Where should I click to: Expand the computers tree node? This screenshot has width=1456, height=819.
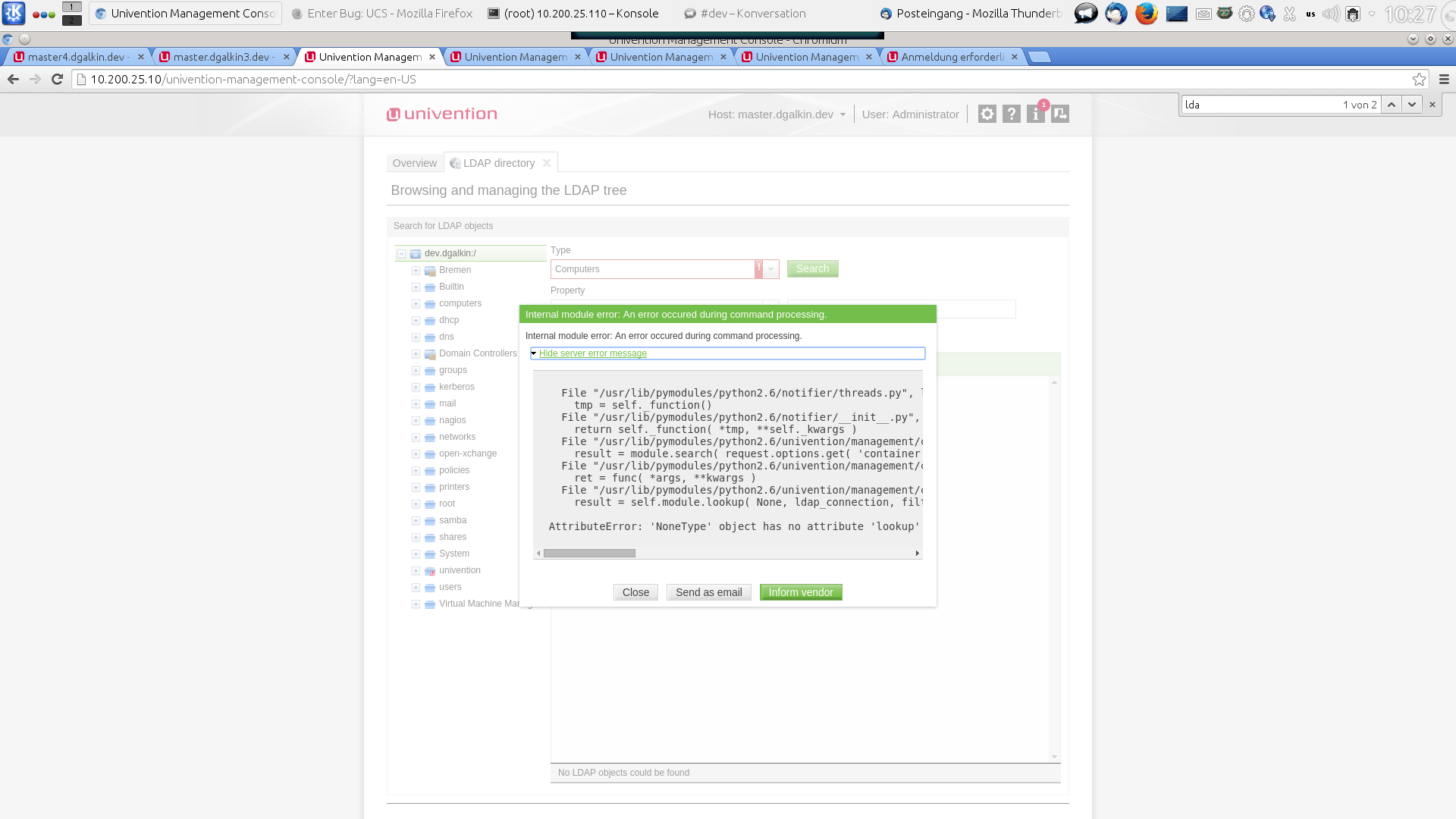pos(416,304)
